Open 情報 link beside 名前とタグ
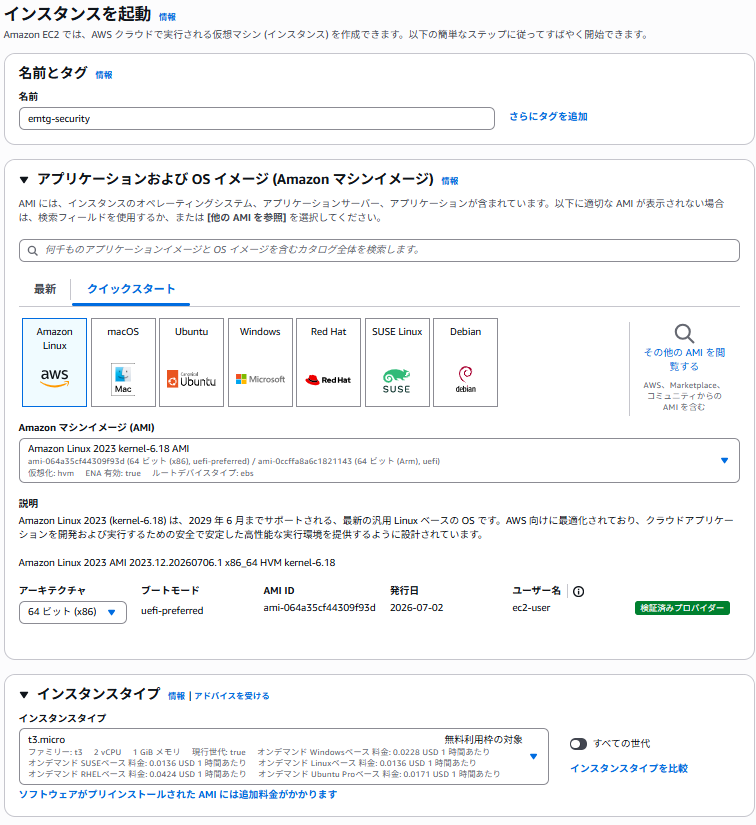 click(104, 75)
